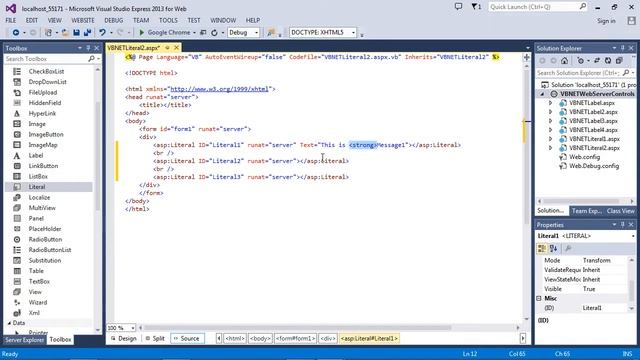
Task: Open the DEBUG menu
Action: (x=113, y=20)
